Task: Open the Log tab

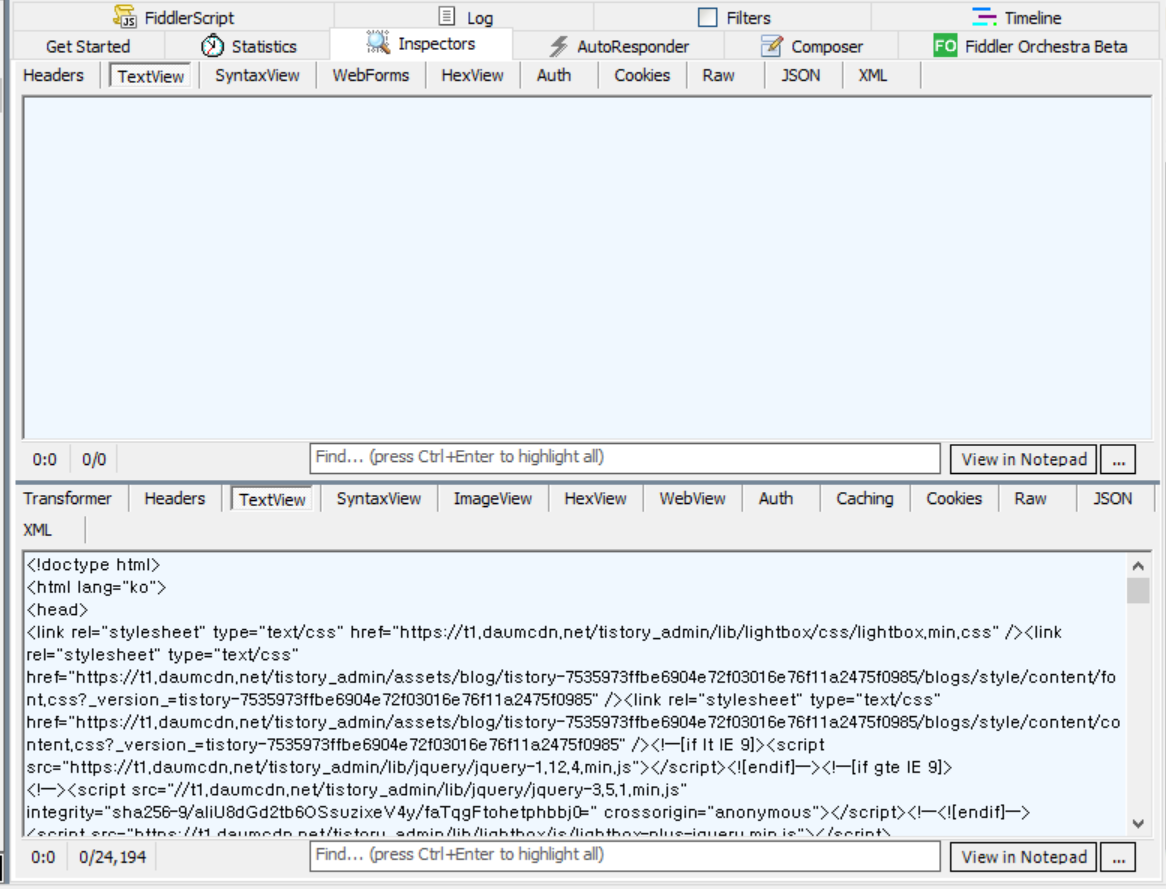Action: point(465,17)
